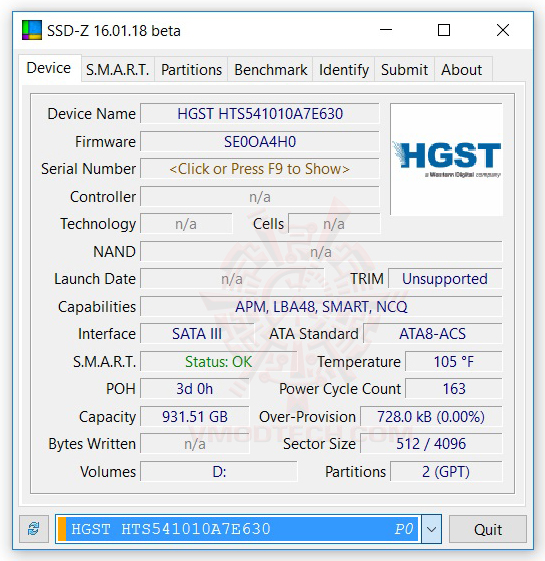This screenshot has height=561, width=545.
Task: Reveal serial number via Click or Press F9 field
Action: pyautogui.click(x=260, y=169)
